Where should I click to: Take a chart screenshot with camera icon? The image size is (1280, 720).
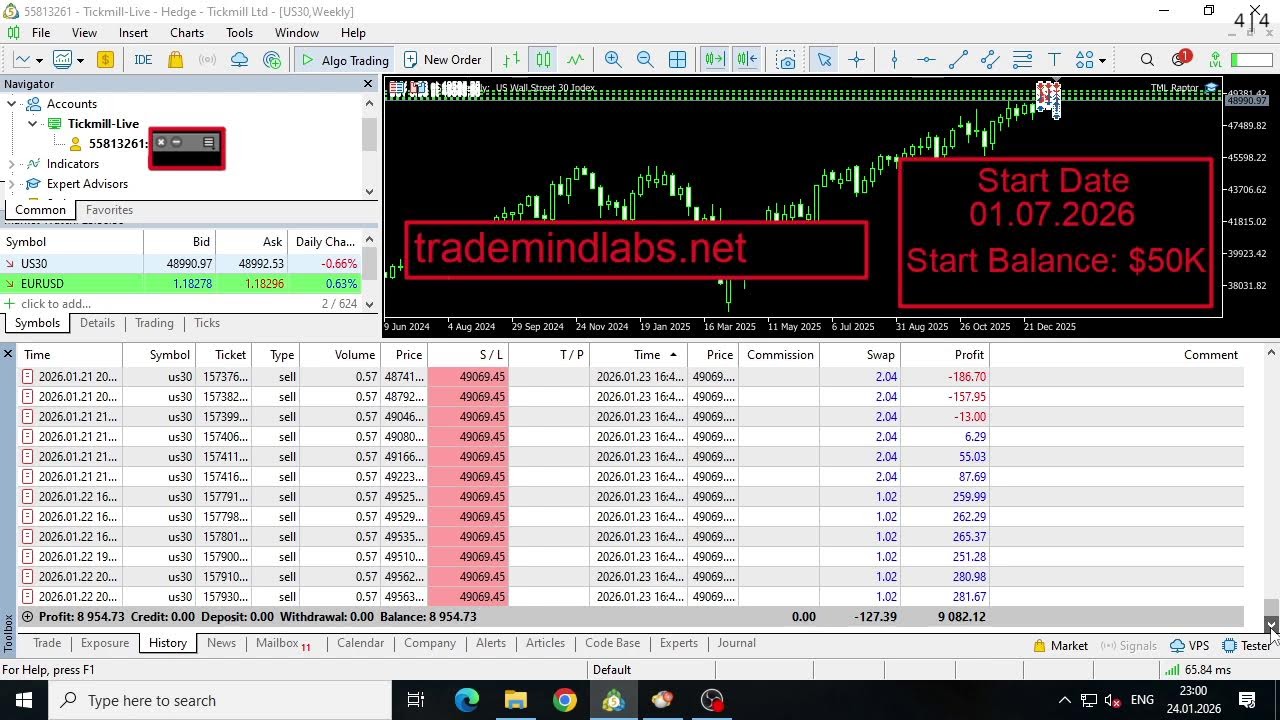[786, 60]
